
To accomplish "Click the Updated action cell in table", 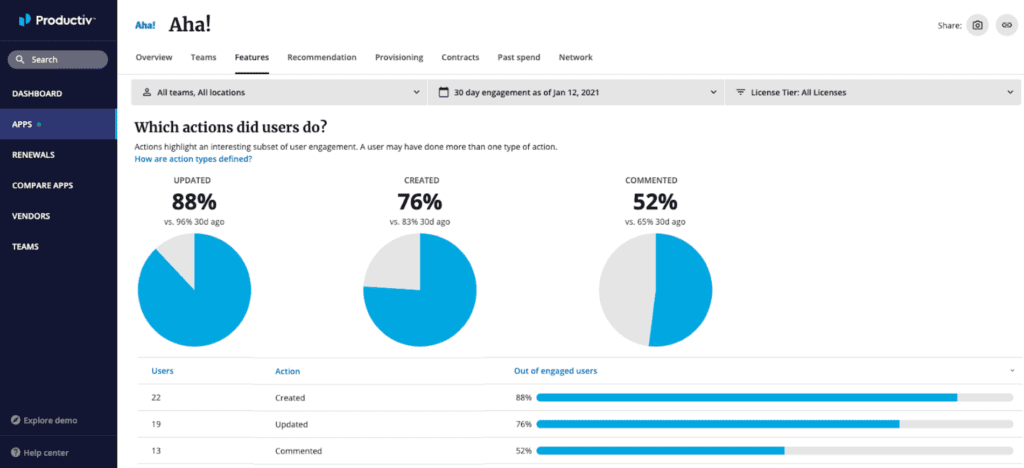I will point(291,424).
